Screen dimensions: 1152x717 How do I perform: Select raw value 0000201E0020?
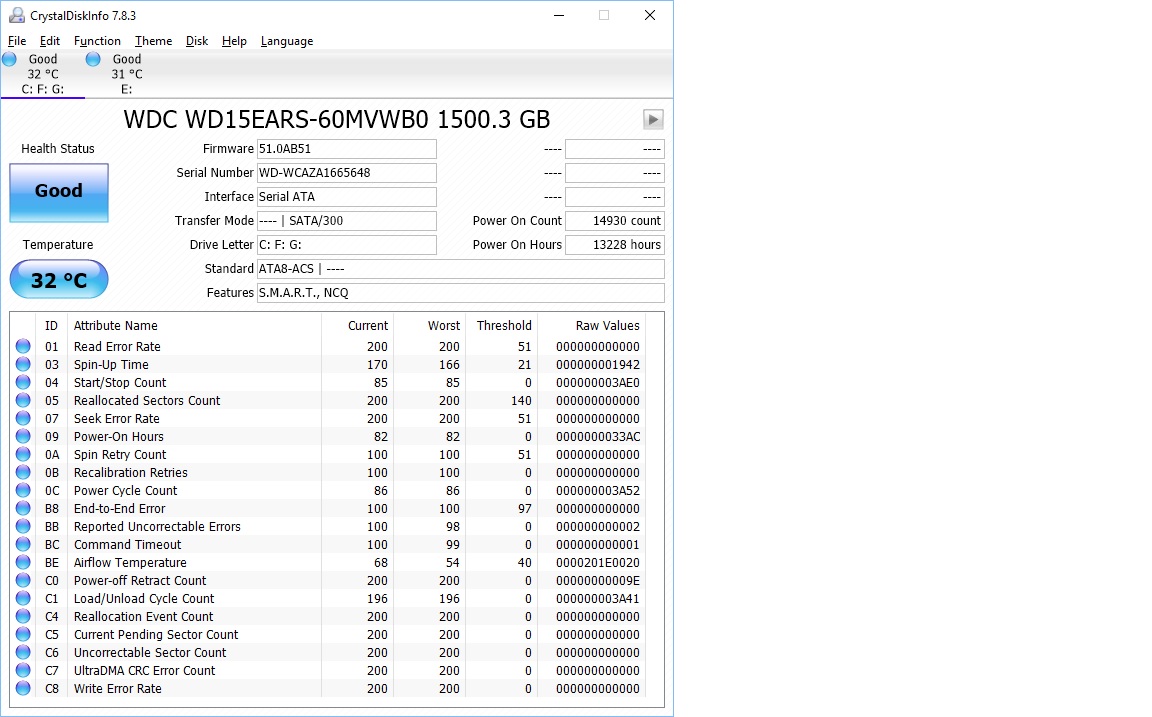pyautogui.click(x=598, y=563)
